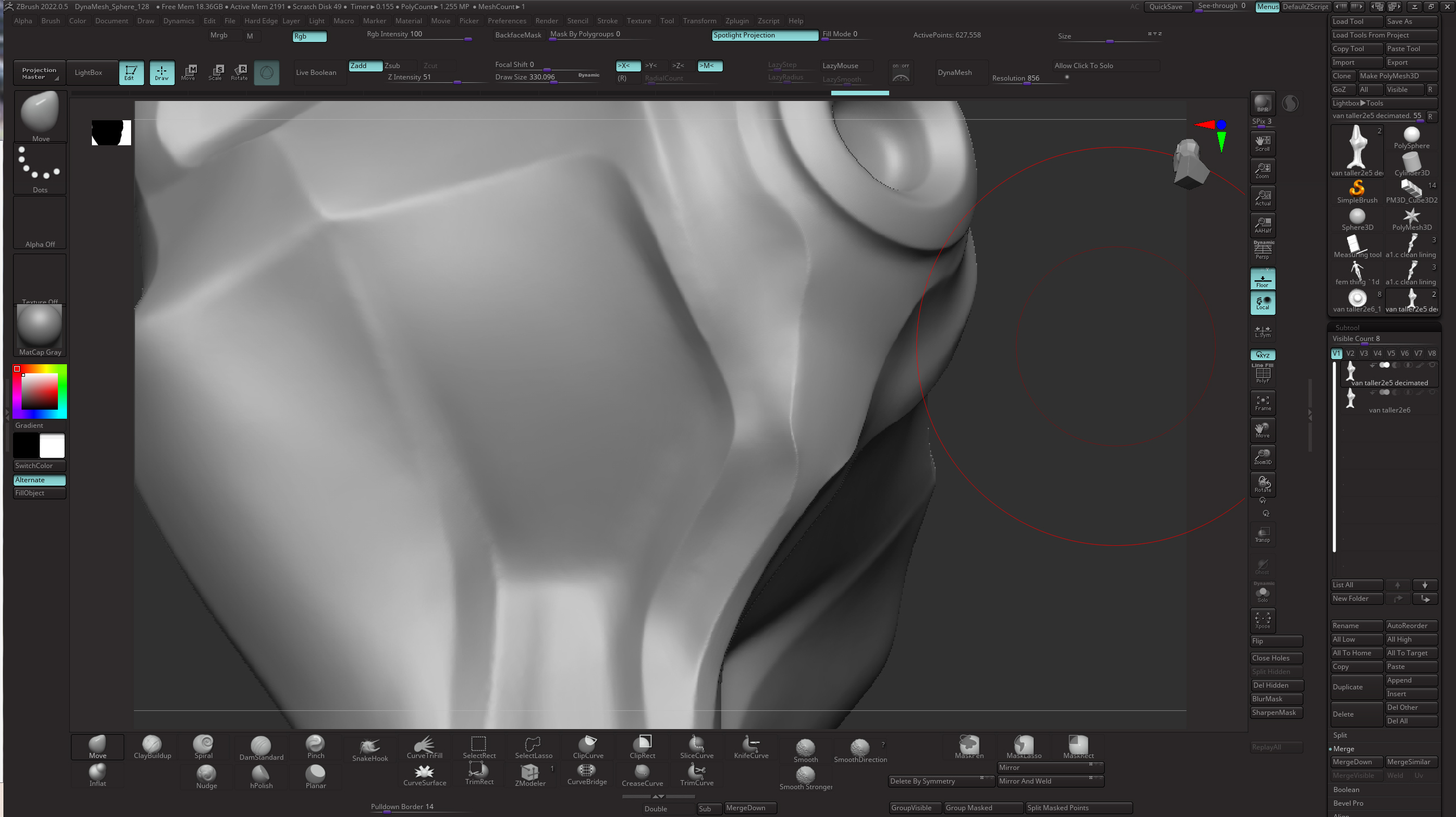This screenshot has width=1456, height=817.
Task: Select the SnakeHook brush
Action: point(370,749)
